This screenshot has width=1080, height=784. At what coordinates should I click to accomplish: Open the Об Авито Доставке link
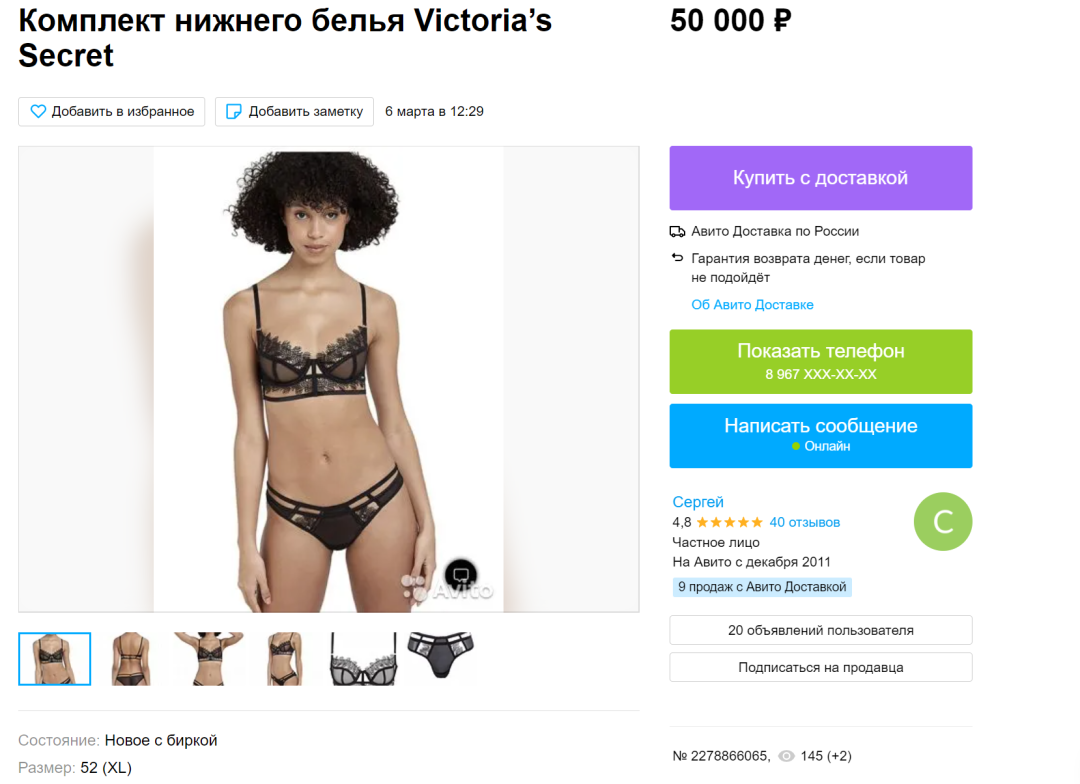[x=752, y=304]
